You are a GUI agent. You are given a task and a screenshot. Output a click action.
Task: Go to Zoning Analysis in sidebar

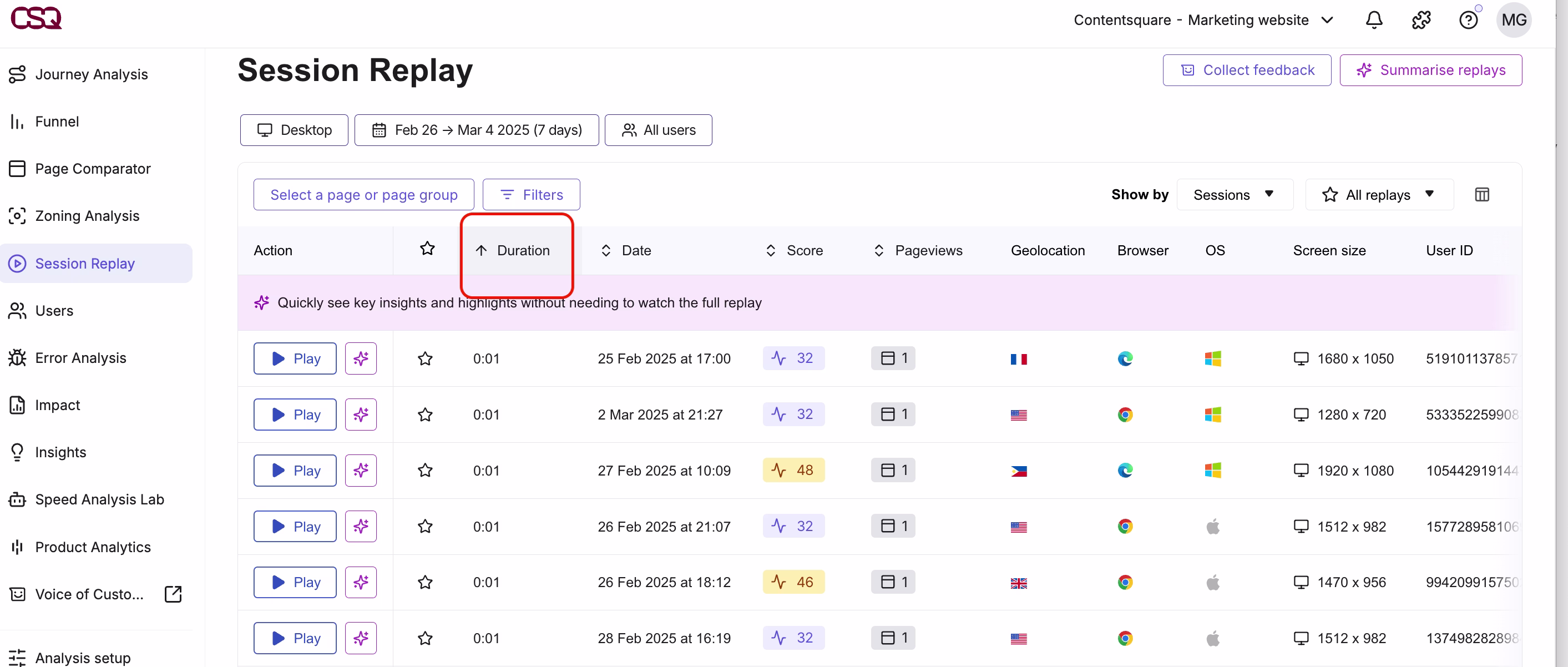point(87,216)
